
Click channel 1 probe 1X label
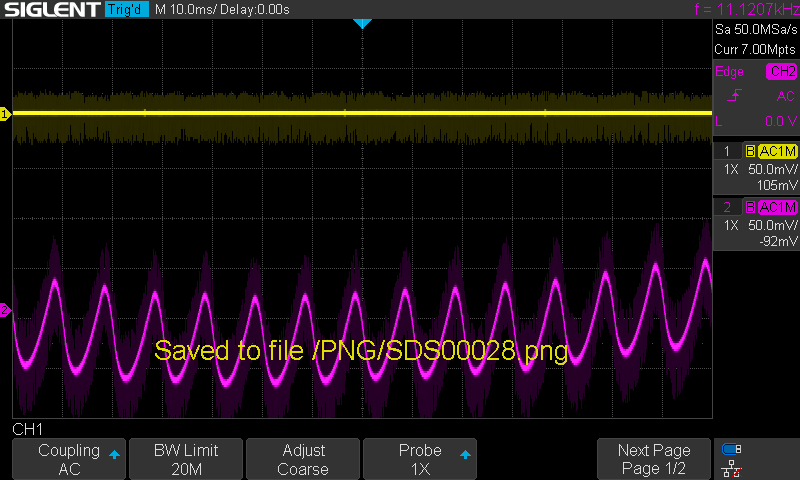pos(731,169)
